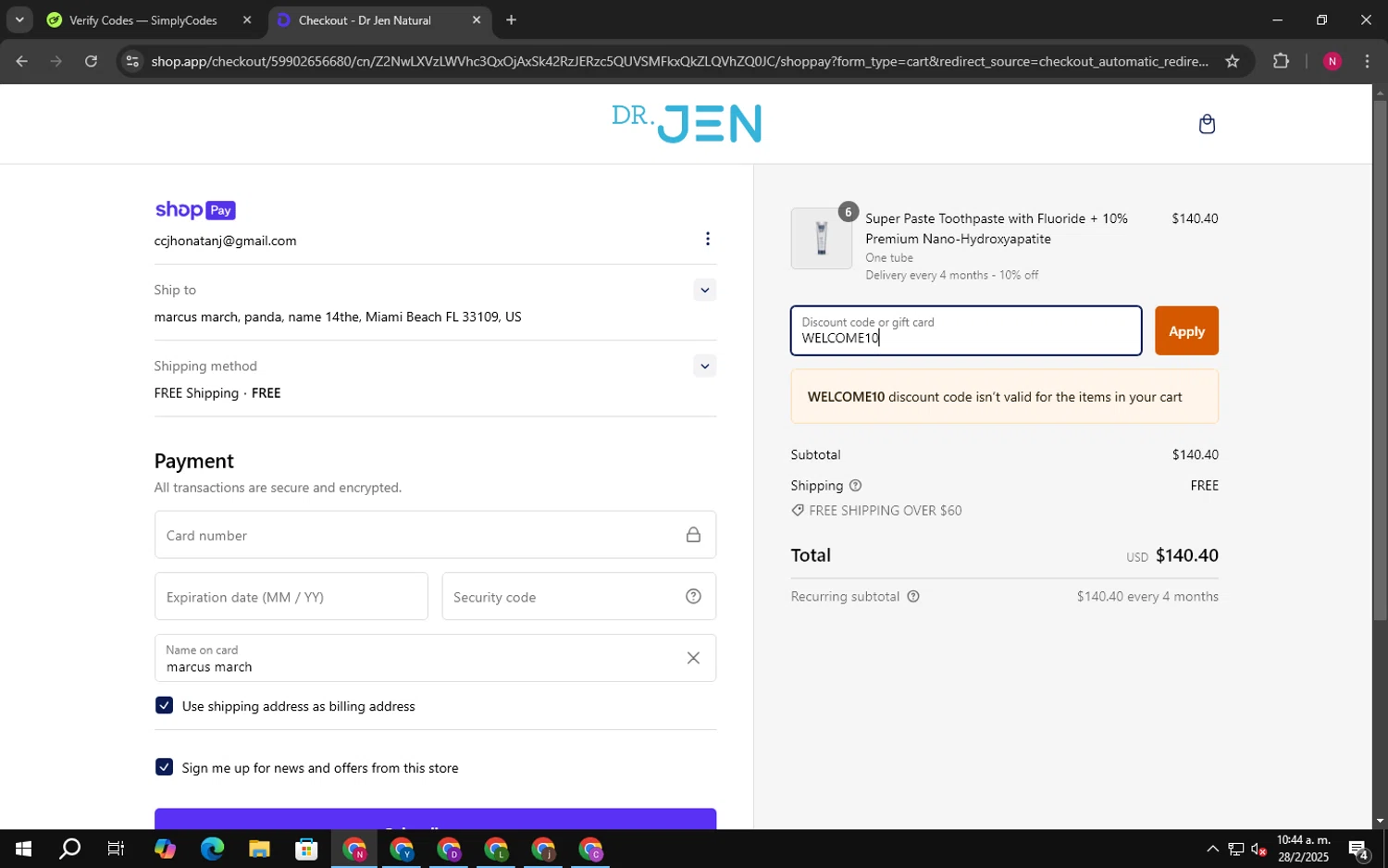This screenshot has height=868, width=1388.
Task: Select the Checkout - Dr Jen Natural tab
Action: coord(379,20)
